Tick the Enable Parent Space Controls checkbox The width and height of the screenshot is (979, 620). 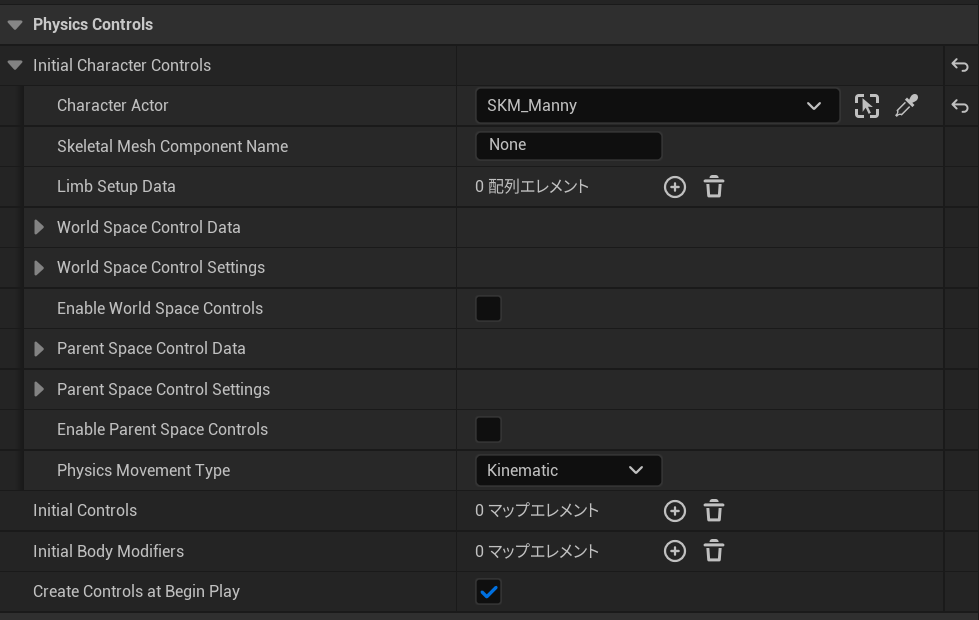[x=488, y=430]
